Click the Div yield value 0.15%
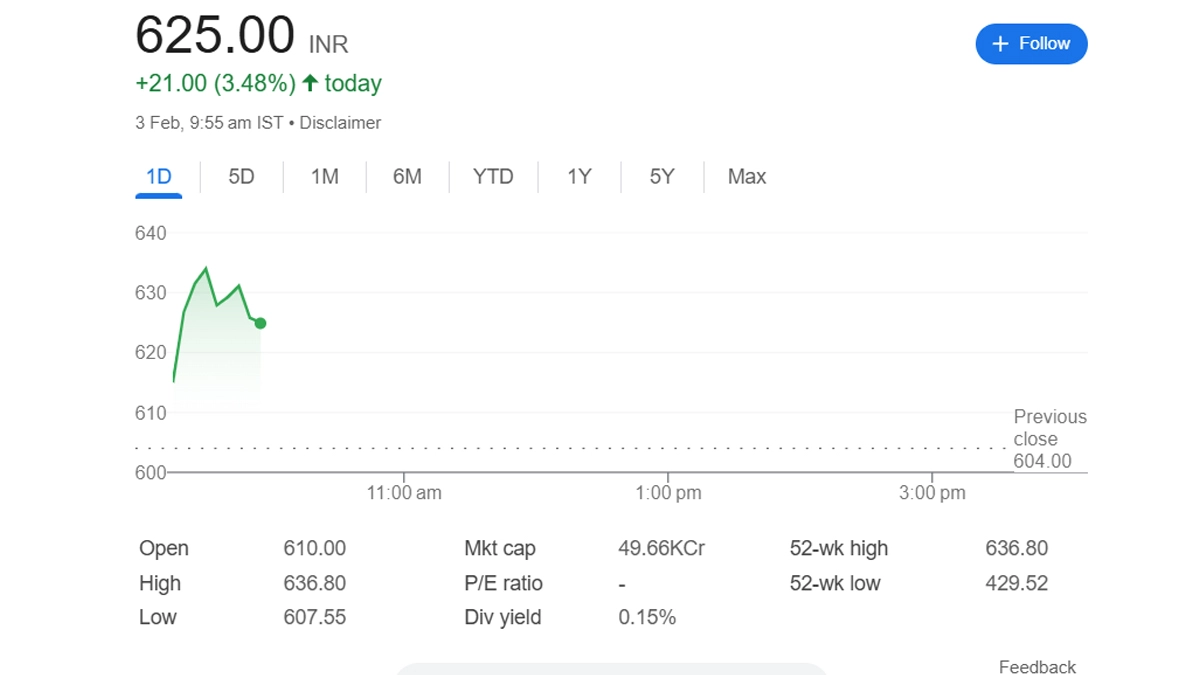Viewport: 1200px width, 675px height. point(647,618)
